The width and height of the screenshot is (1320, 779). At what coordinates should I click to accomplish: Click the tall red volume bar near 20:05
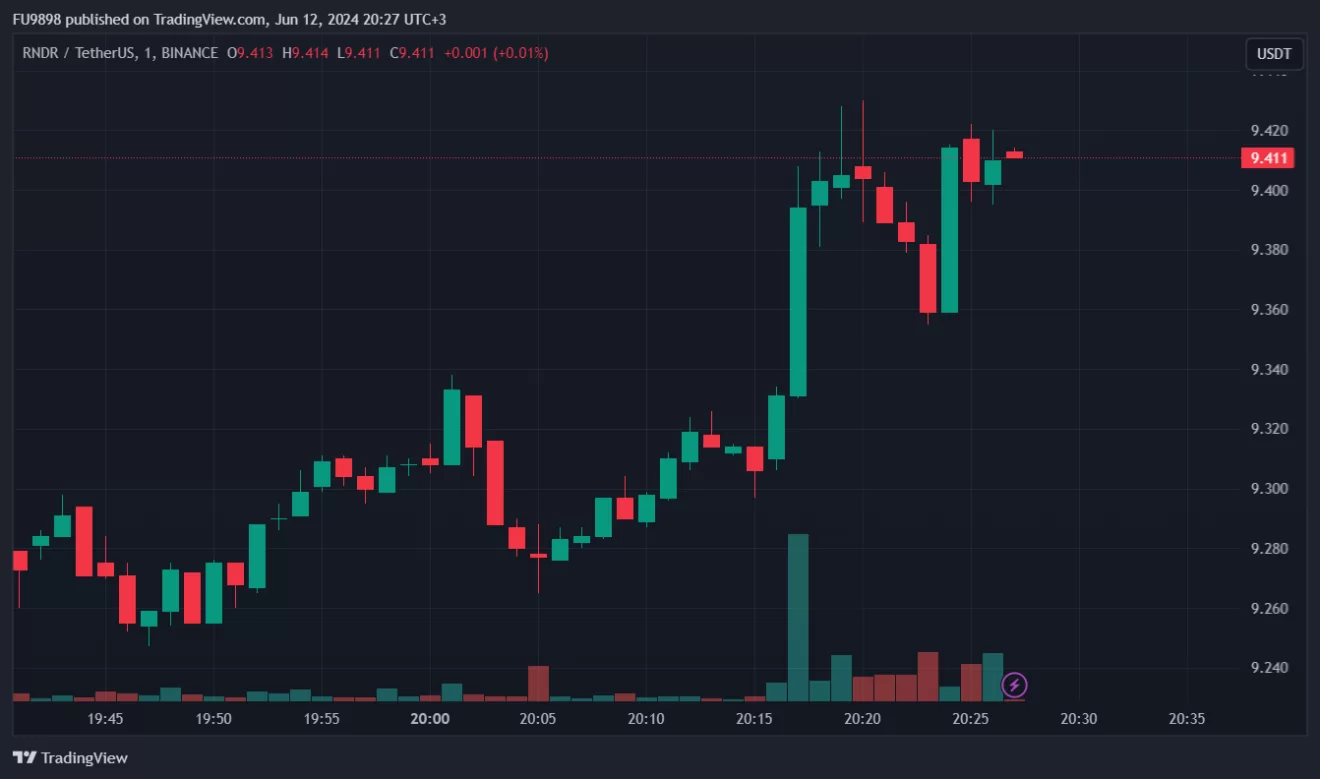click(538, 683)
